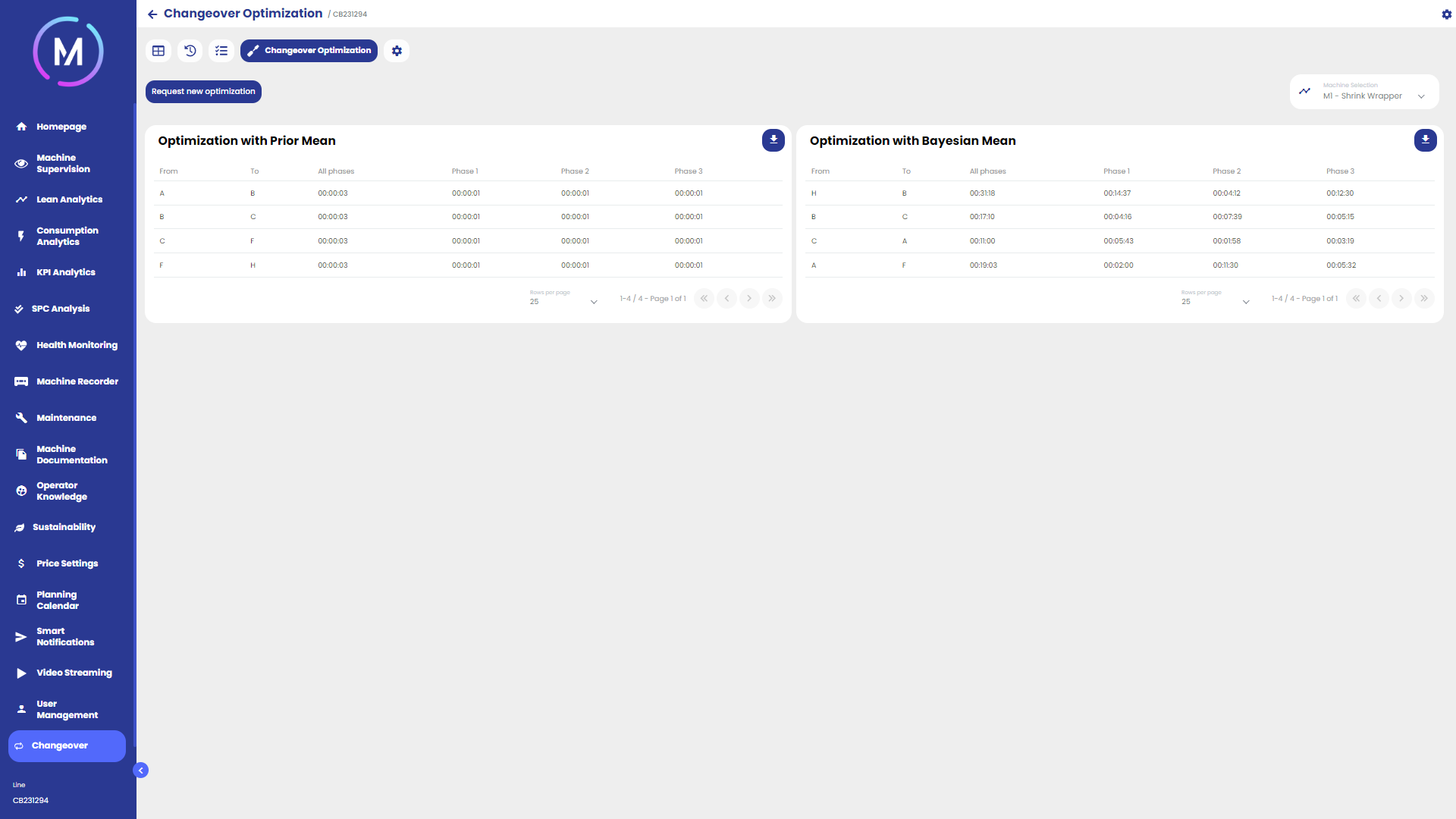Click last page arrow in Bayesian Mean table
Viewport: 1456px width, 819px height.
(x=1423, y=299)
